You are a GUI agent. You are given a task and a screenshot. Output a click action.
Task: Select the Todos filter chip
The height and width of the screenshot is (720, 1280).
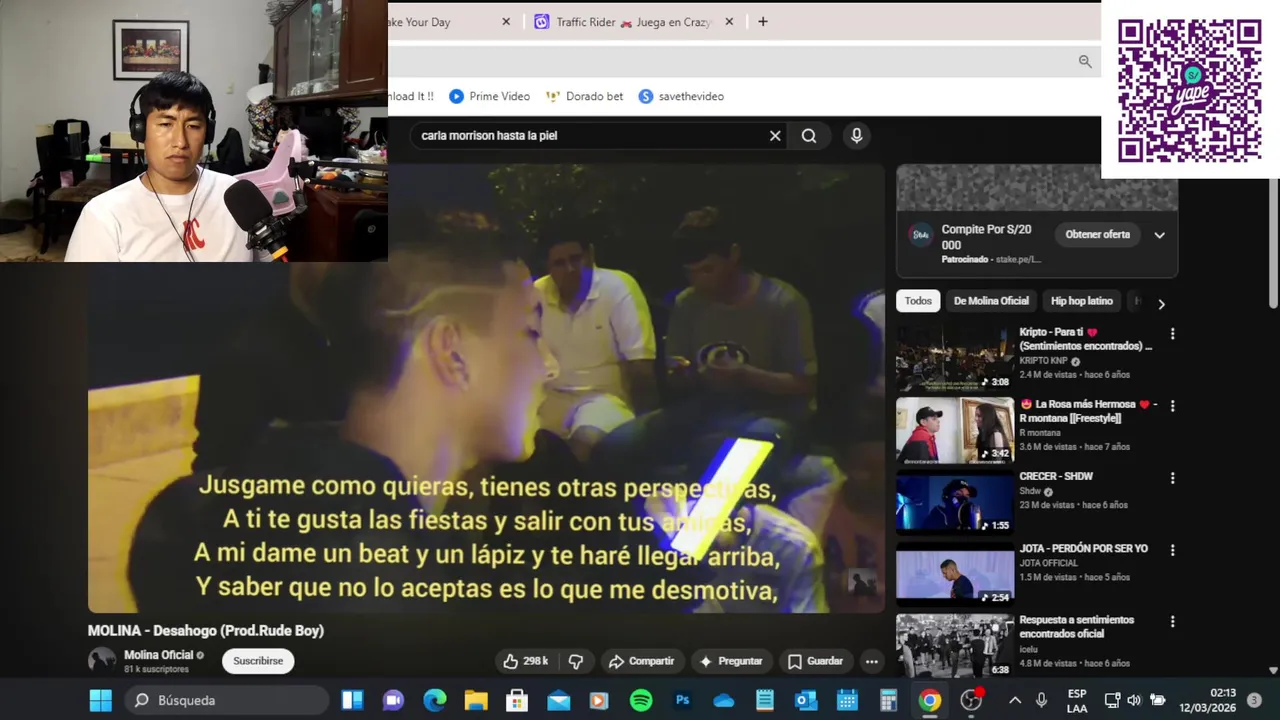click(918, 301)
